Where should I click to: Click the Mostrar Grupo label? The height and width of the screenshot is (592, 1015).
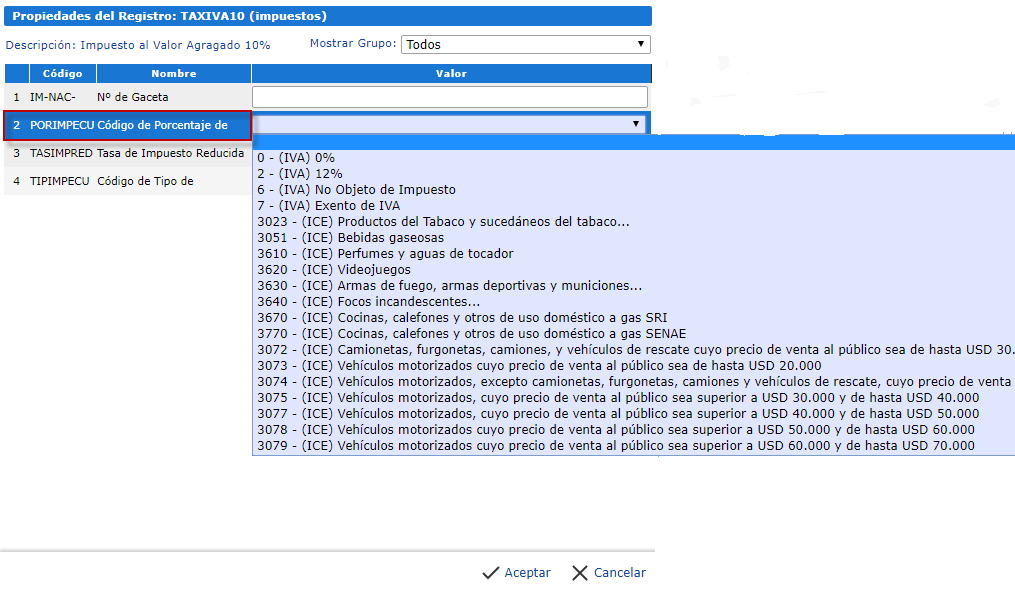point(353,43)
